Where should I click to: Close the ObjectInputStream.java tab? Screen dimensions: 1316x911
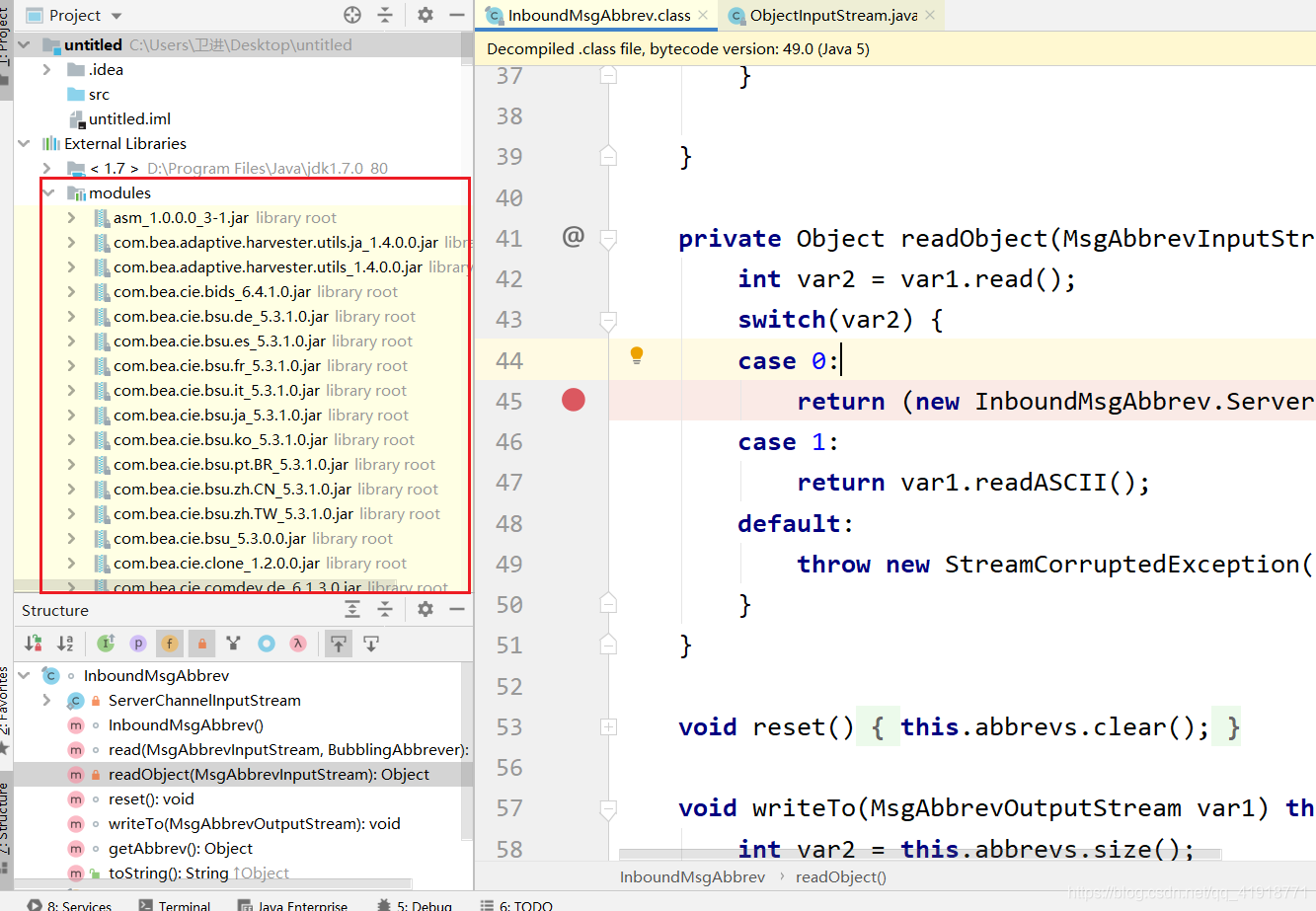click(930, 15)
